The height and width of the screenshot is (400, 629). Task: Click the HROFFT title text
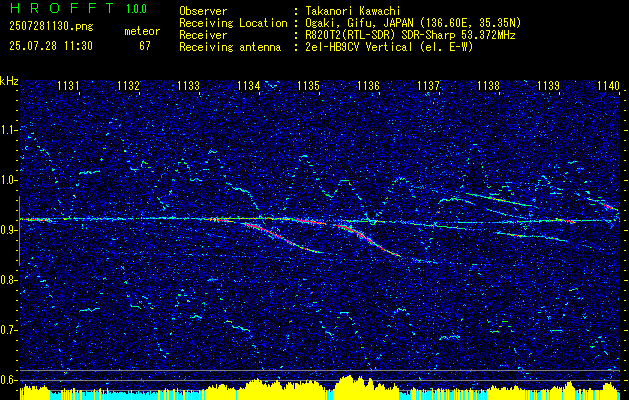[62, 8]
